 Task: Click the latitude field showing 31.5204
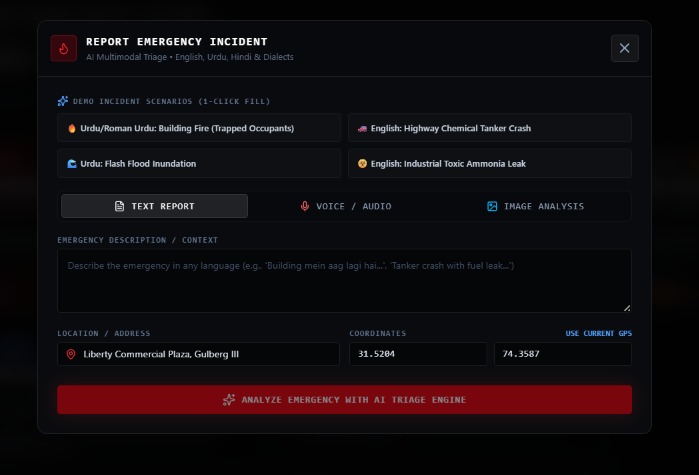pos(418,354)
